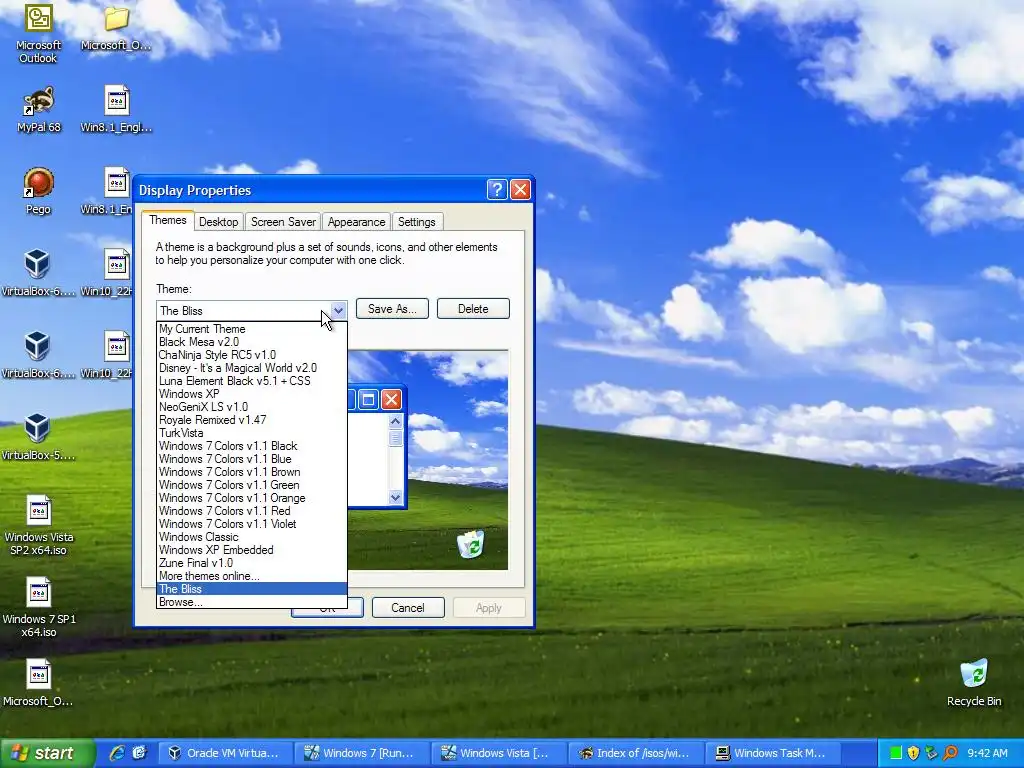Cancel the Display Properties dialog
The width and height of the screenshot is (1024, 768).
(408, 607)
